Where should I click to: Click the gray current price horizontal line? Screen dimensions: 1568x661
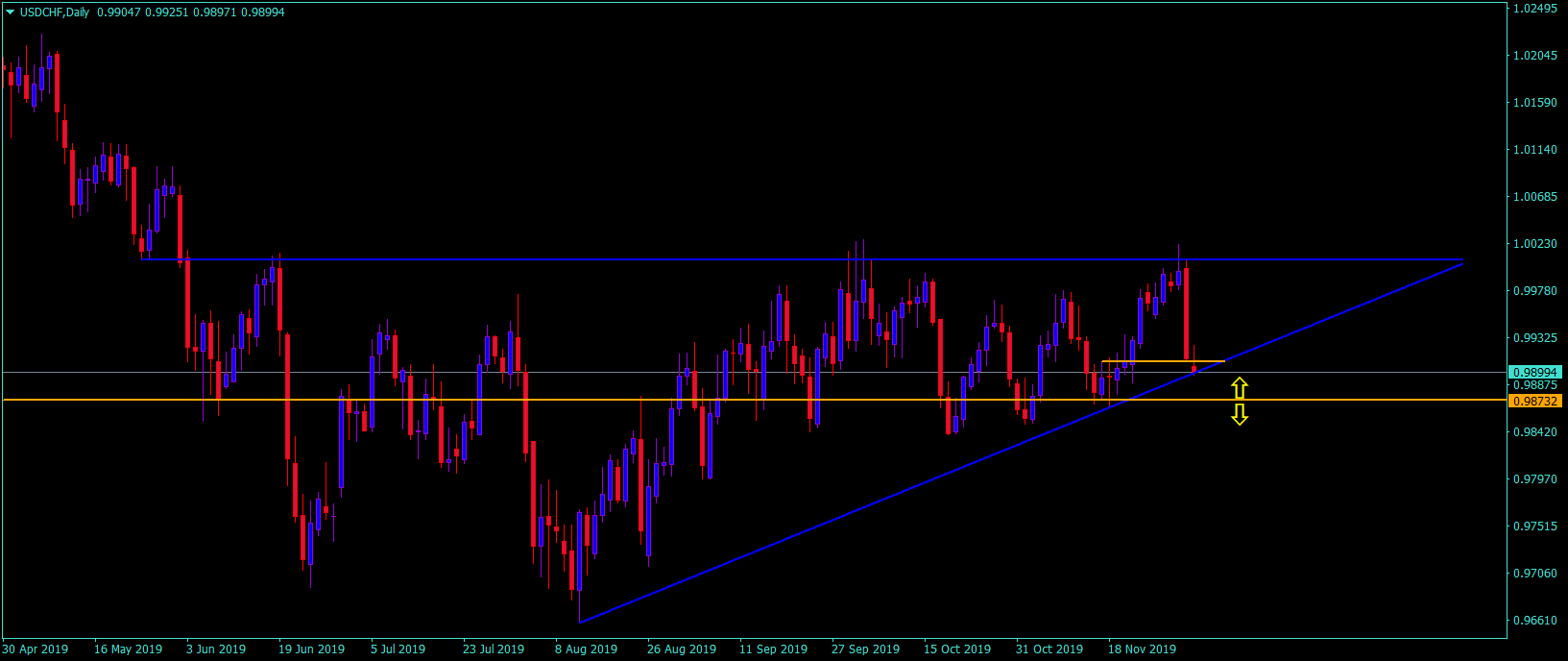pyautogui.click(x=754, y=372)
